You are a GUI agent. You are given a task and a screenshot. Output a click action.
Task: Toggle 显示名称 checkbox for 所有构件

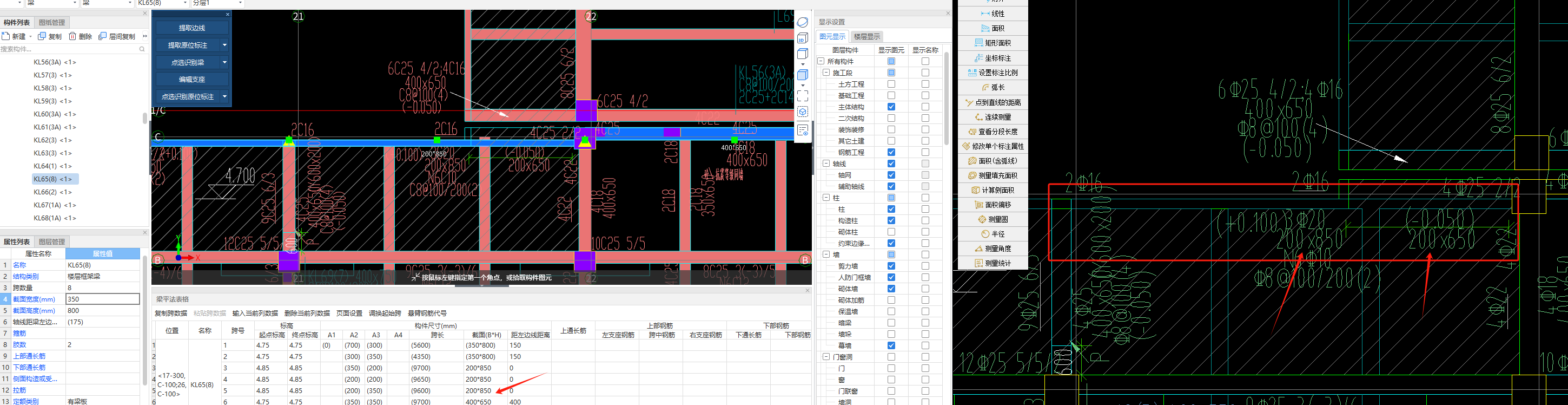pos(925,62)
